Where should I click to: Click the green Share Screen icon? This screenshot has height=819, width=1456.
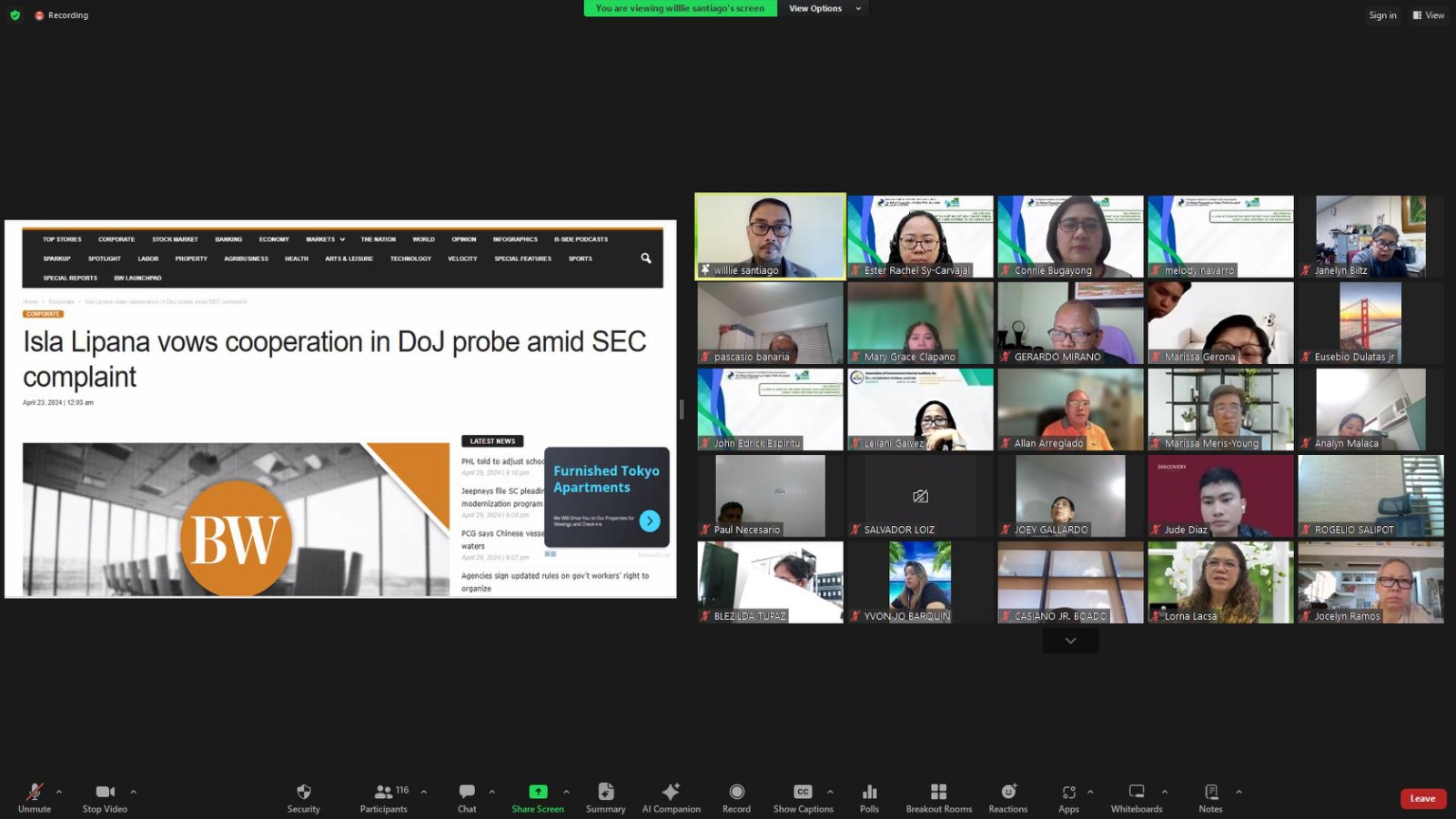point(538,792)
